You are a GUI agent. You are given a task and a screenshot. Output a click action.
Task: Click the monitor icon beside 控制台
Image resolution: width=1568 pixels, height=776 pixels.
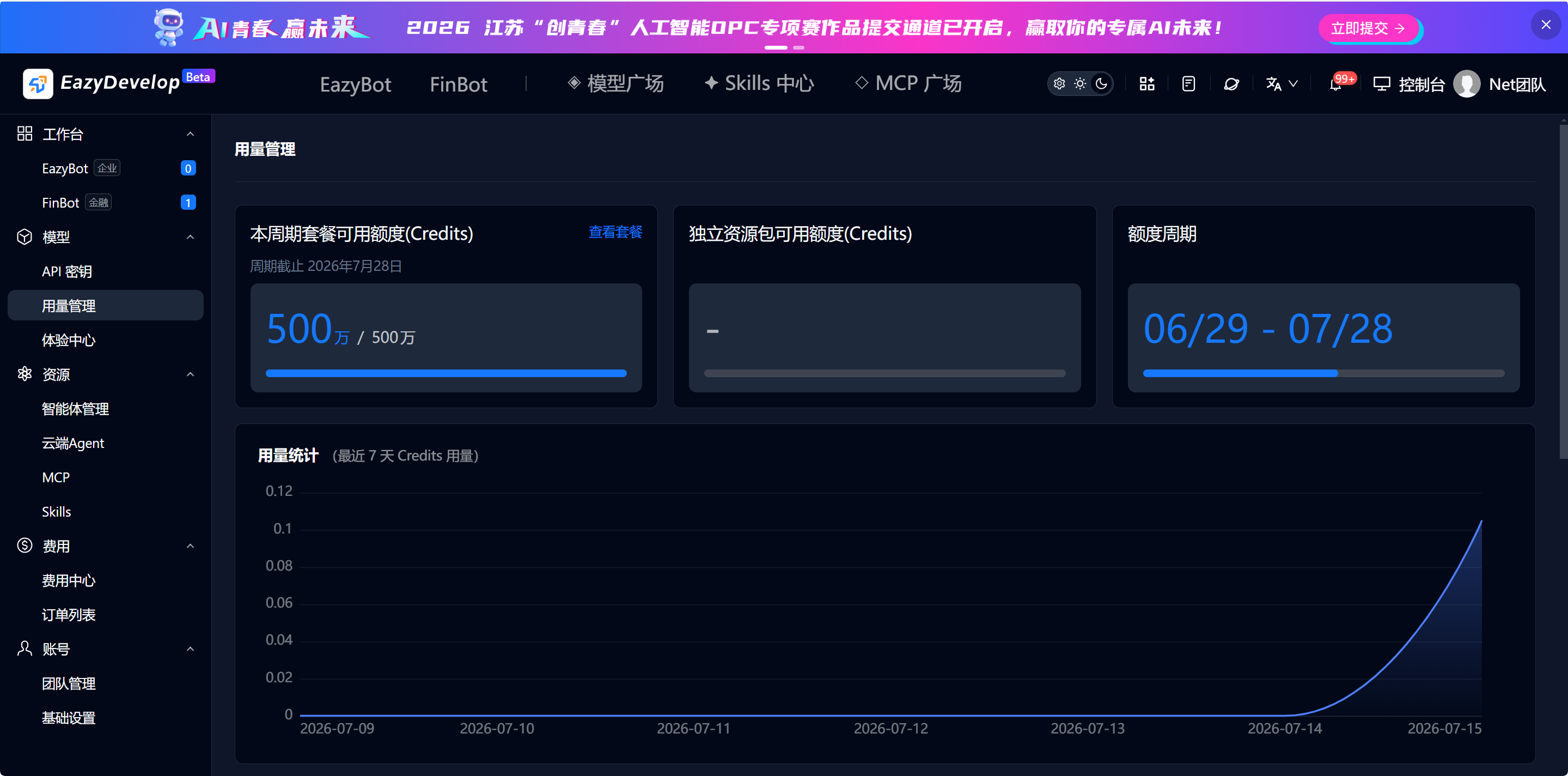pos(1381,84)
